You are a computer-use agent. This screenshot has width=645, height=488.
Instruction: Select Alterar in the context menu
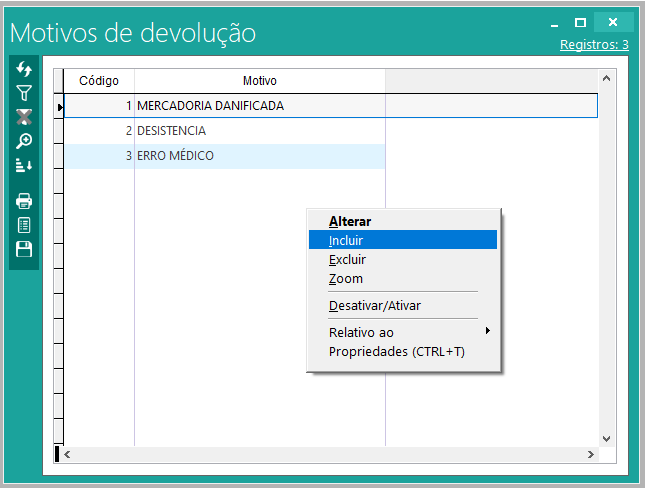[350, 221]
